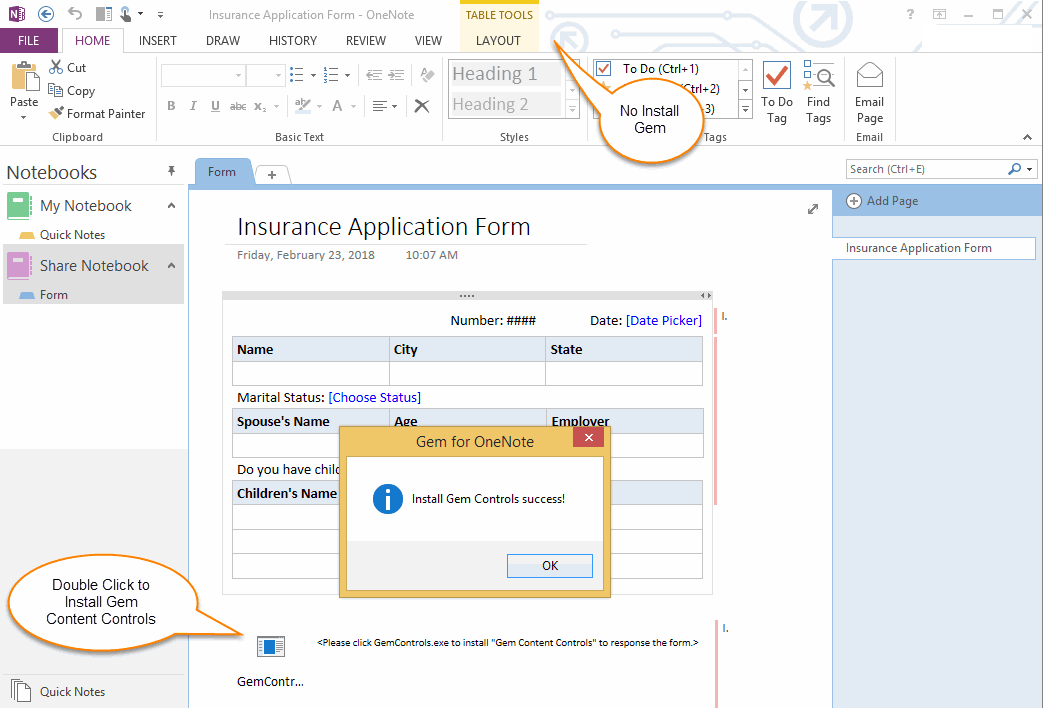Open the search scope dropdown arrow

tap(1029, 169)
